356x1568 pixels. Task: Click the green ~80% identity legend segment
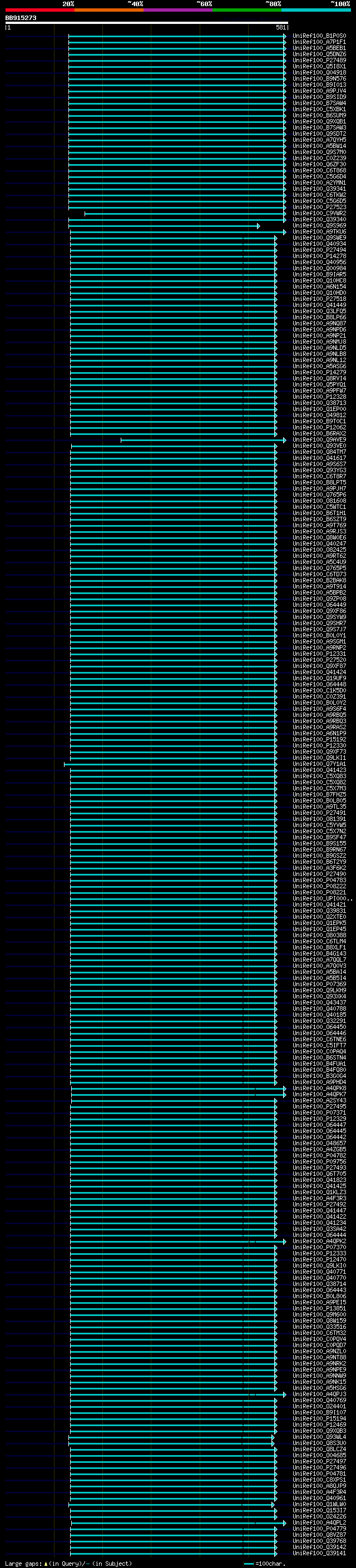point(247,10)
